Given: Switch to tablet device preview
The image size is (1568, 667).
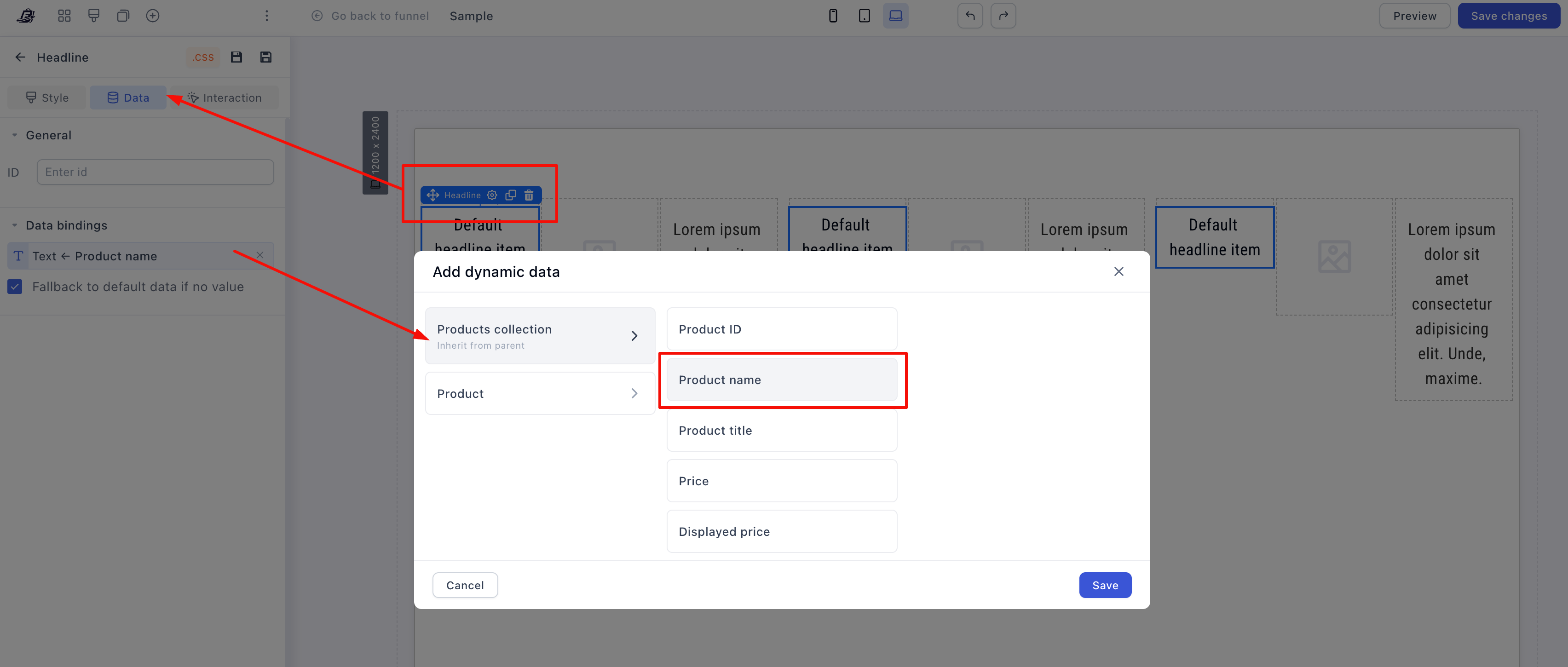Looking at the screenshot, I should (x=864, y=16).
